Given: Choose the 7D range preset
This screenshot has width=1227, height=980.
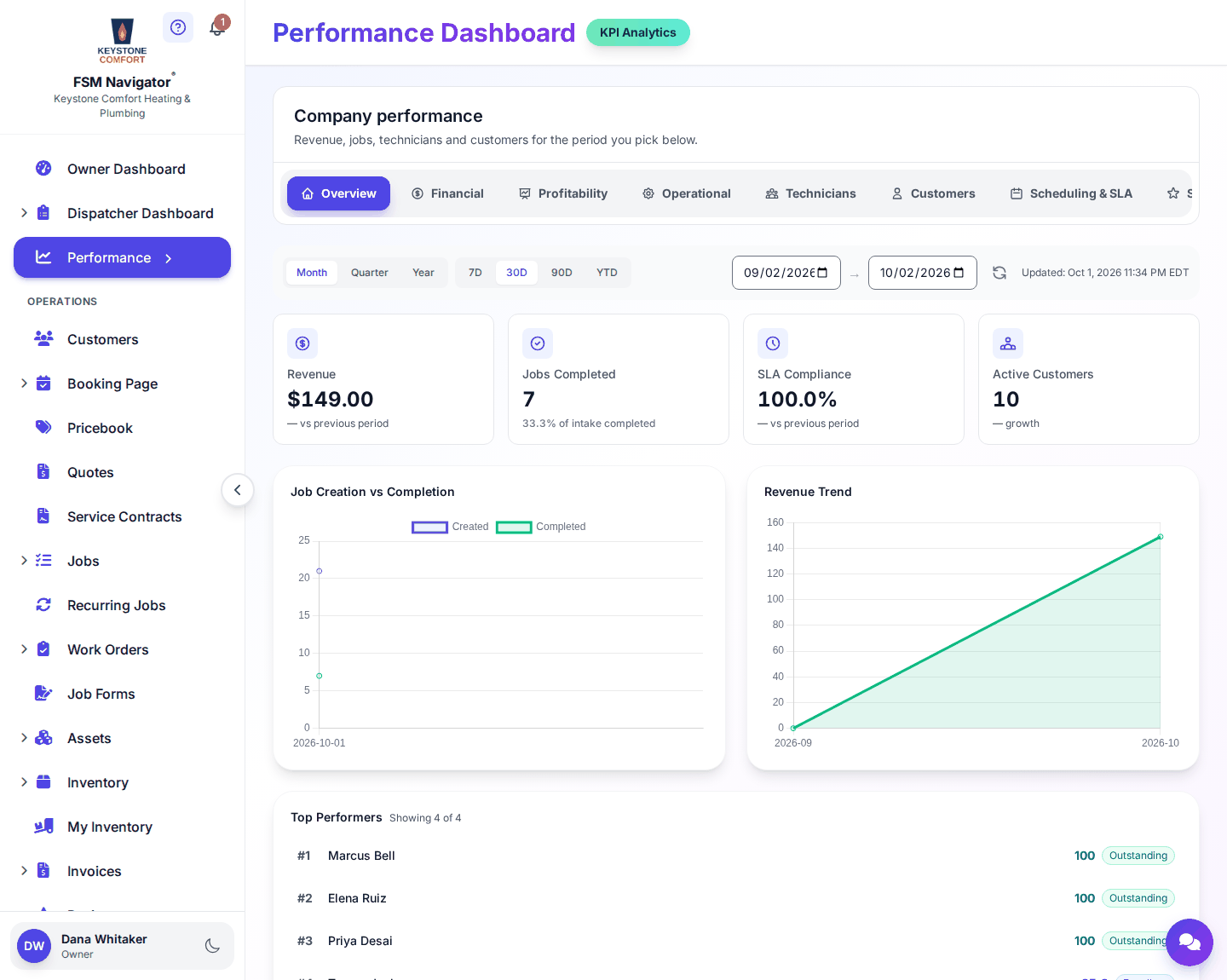Looking at the screenshot, I should pyautogui.click(x=475, y=273).
